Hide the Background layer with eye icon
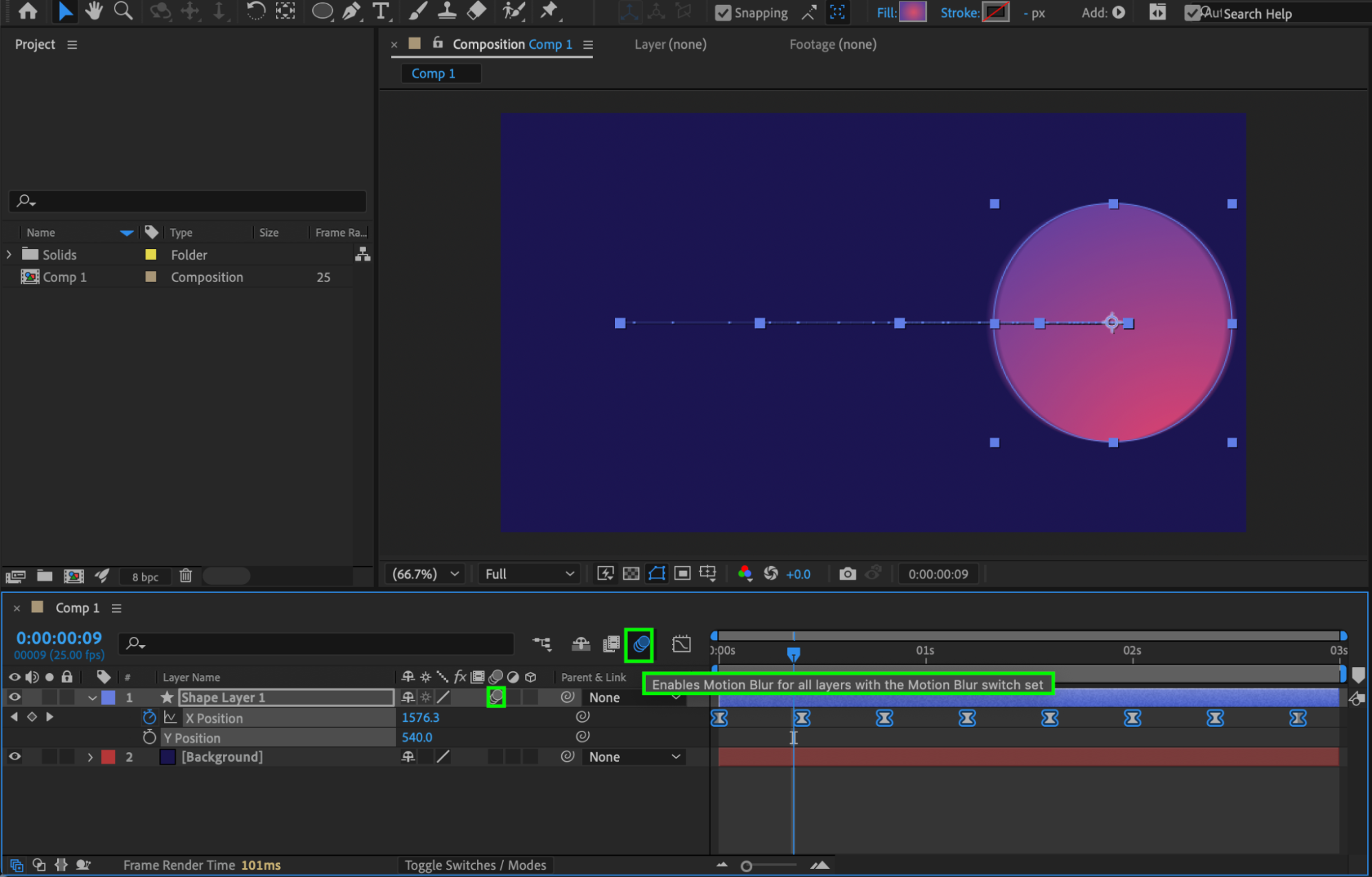The width and height of the screenshot is (1372, 877). point(14,756)
